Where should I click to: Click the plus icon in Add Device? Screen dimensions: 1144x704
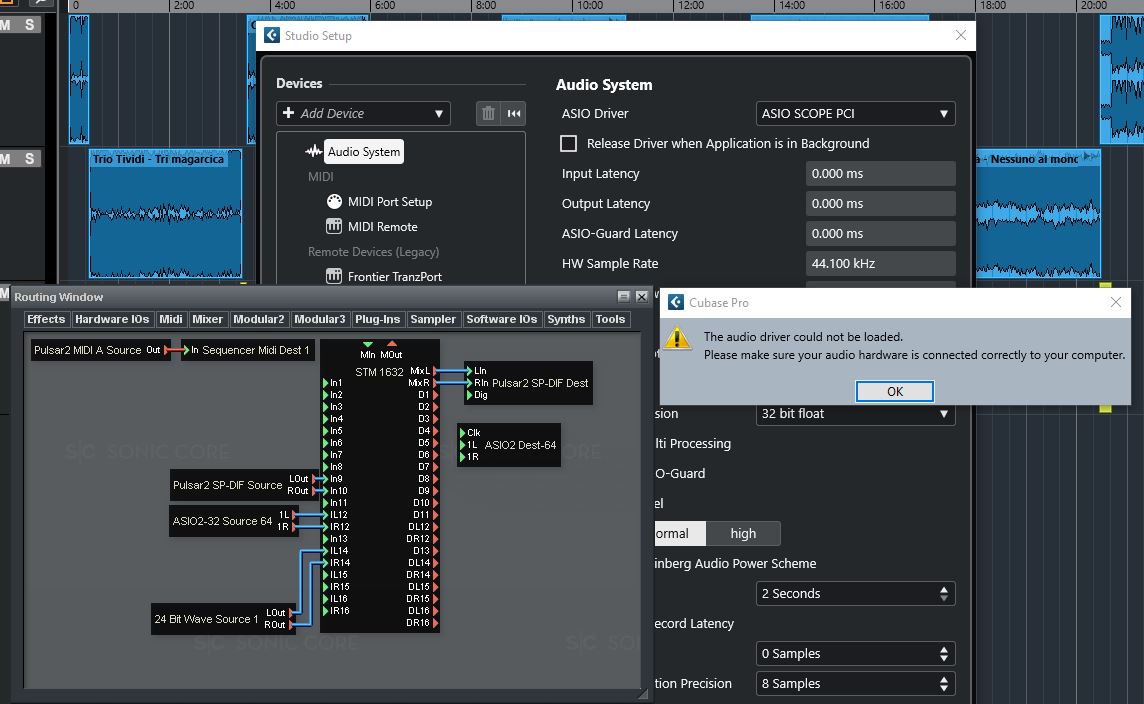click(288, 112)
